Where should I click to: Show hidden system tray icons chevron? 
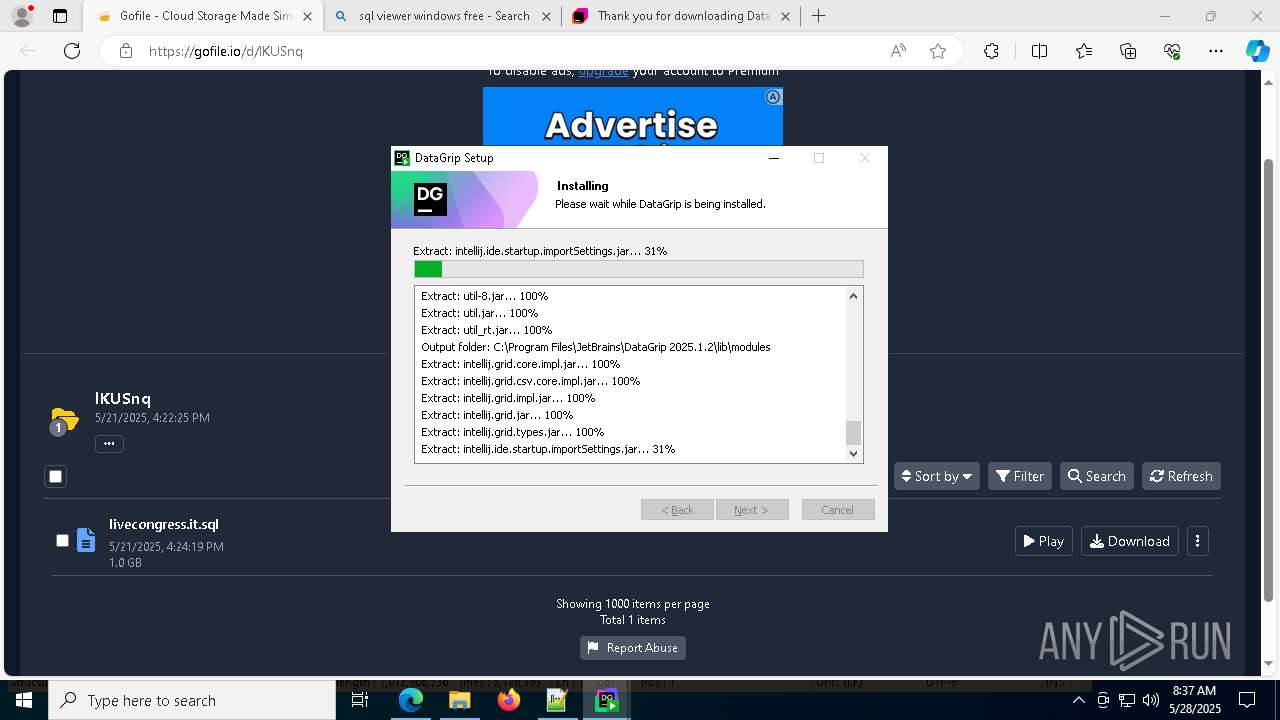pyautogui.click(x=1078, y=701)
